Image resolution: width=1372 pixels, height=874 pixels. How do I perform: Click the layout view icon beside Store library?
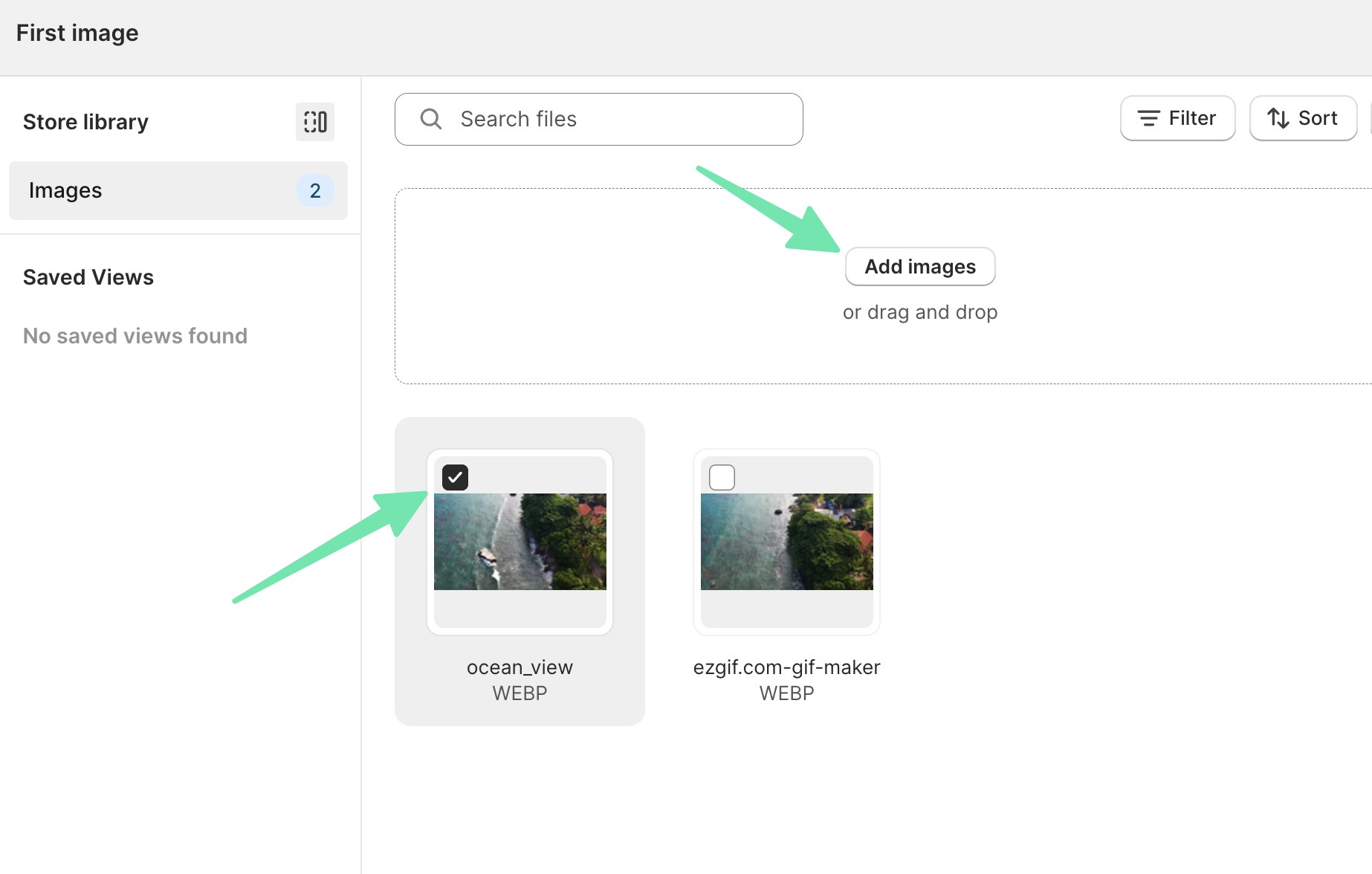click(x=314, y=121)
